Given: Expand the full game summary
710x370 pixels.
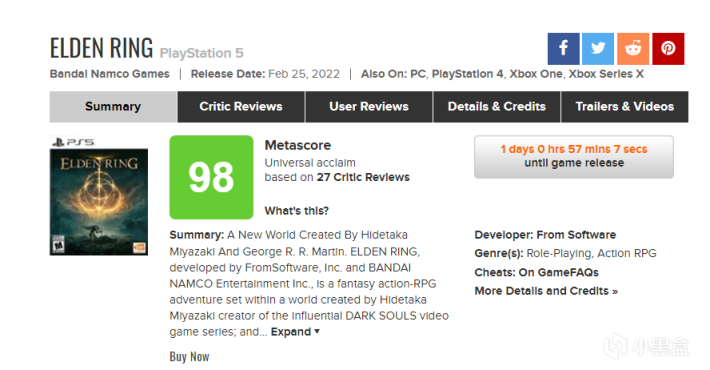Looking at the screenshot, I should pyautogui.click(x=295, y=332).
